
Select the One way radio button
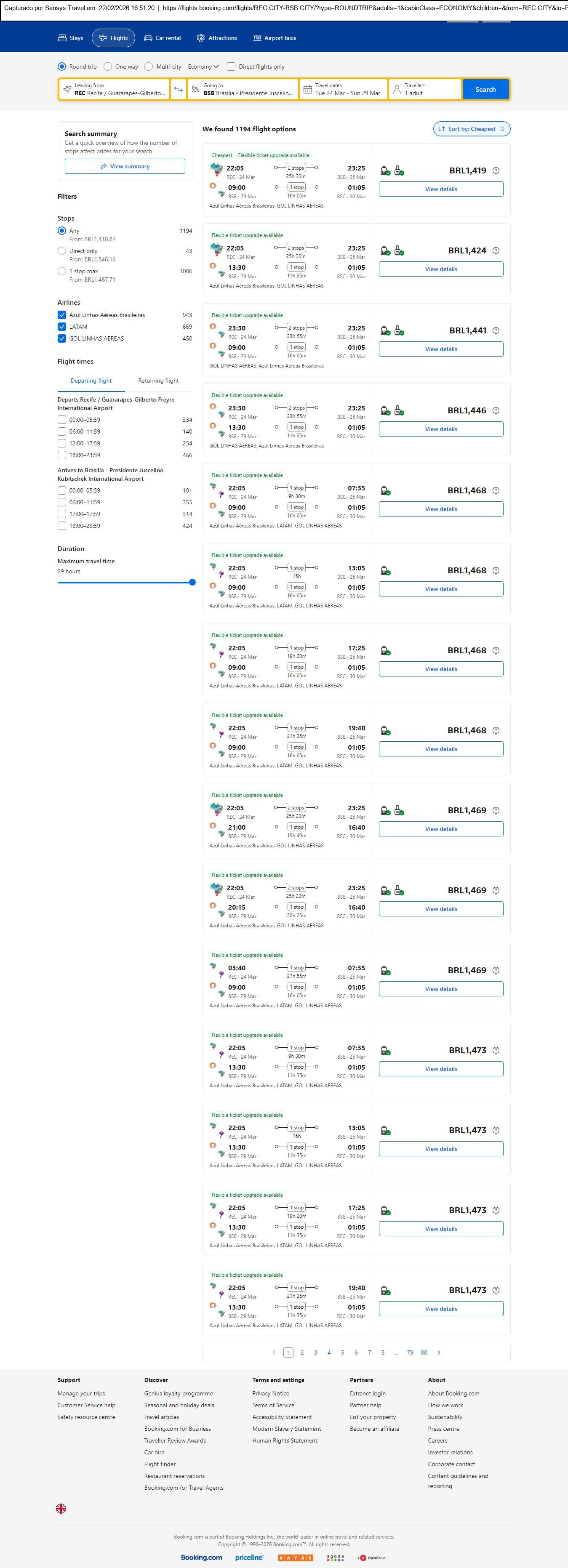tap(108, 67)
